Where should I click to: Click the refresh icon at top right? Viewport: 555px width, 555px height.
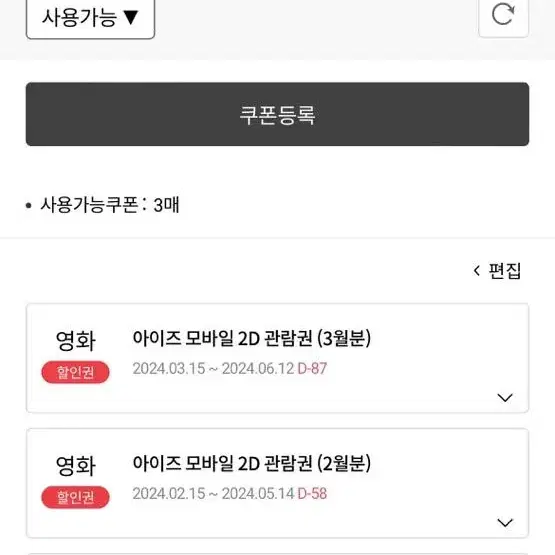(503, 15)
